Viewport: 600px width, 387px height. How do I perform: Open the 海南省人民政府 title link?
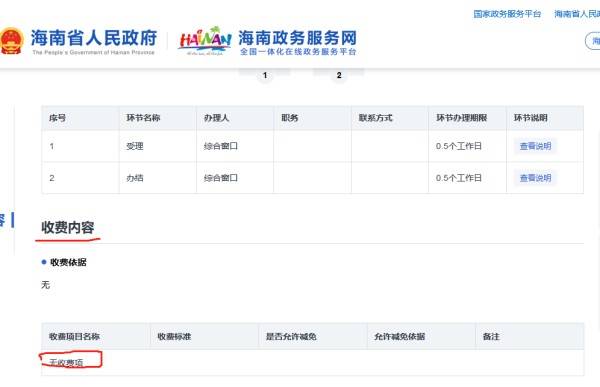point(94,37)
